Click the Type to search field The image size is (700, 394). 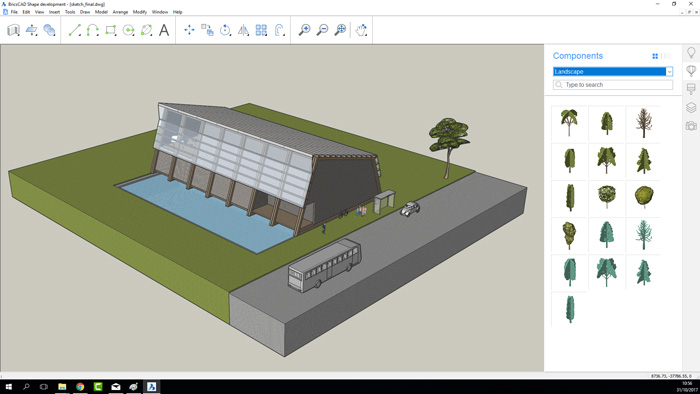[612, 85]
